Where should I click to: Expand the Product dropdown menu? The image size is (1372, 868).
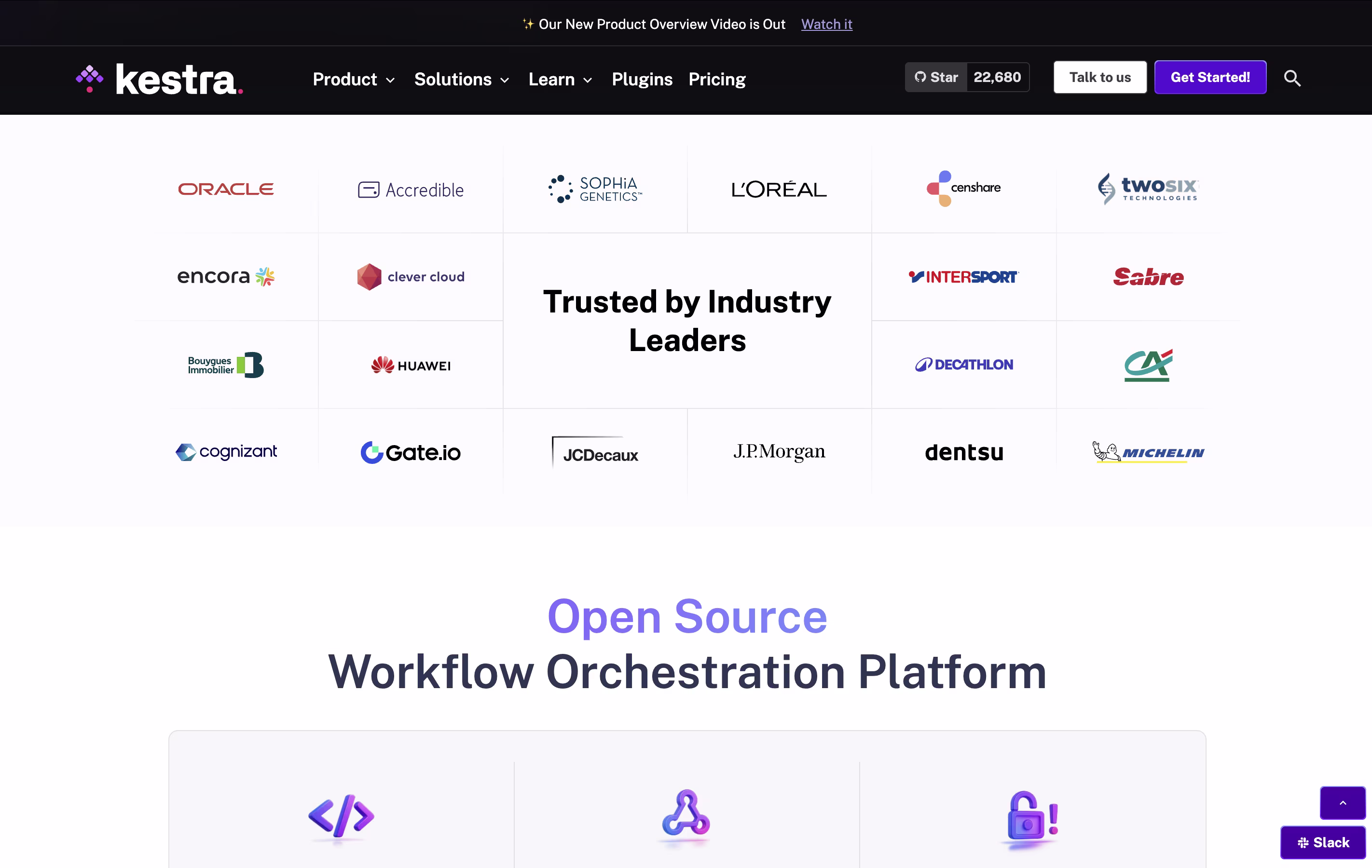click(x=353, y=79)
